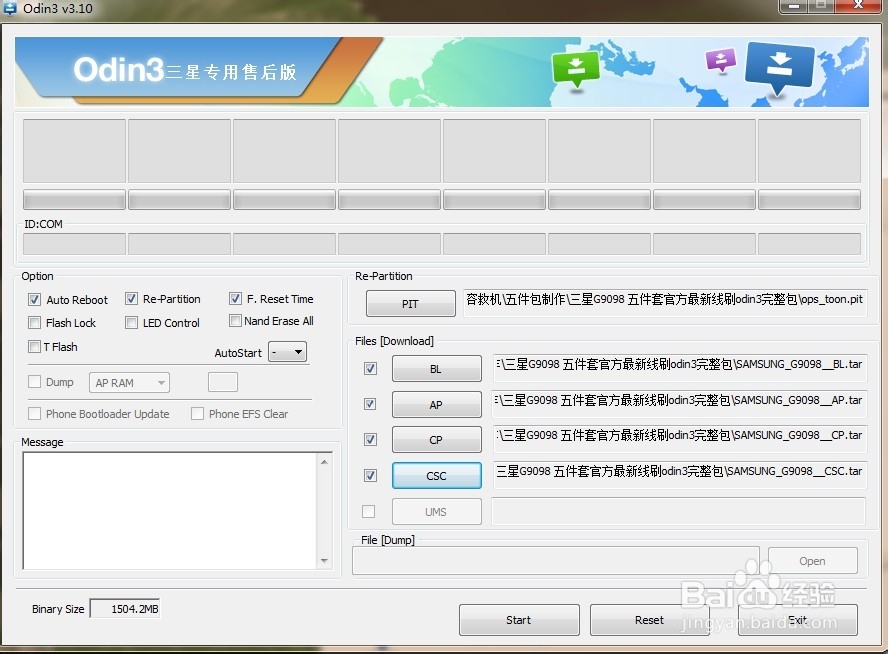Image resolution: width=888 pixels, height=654 pixels.
Task: Click the UMS button
Action: coord(436,511)
